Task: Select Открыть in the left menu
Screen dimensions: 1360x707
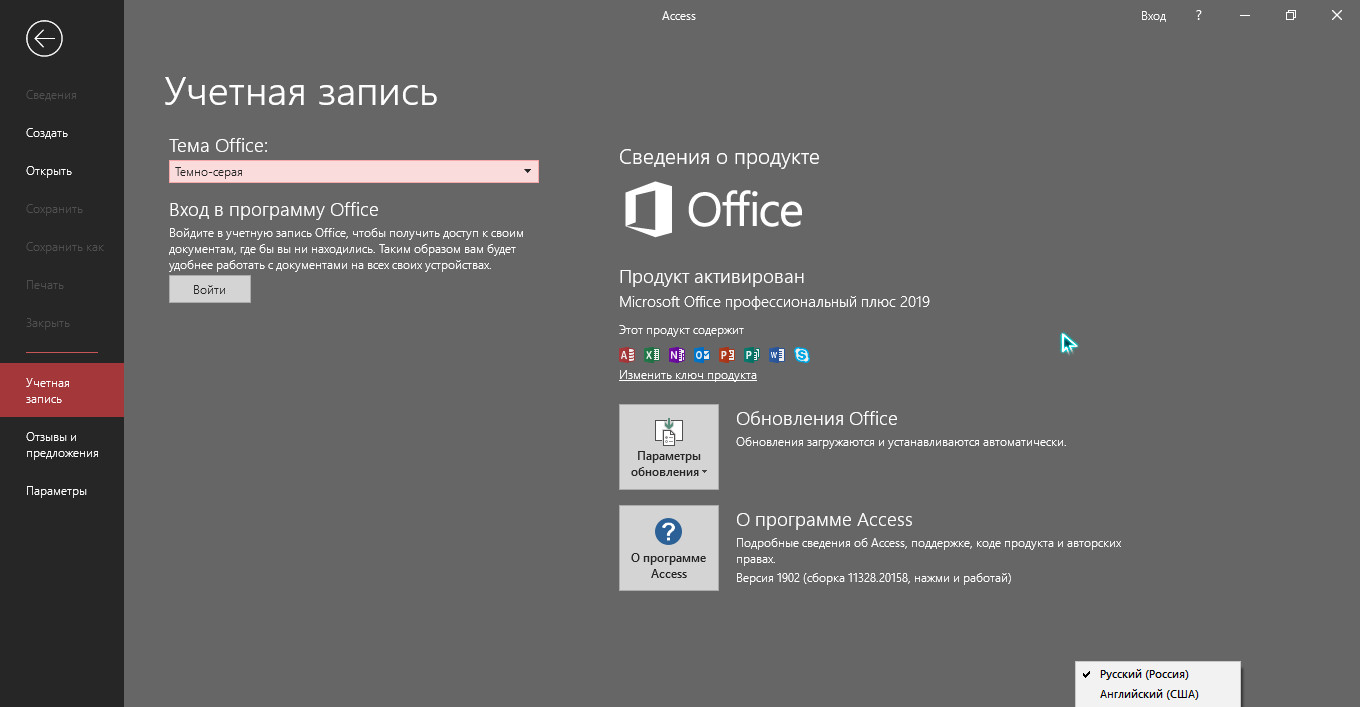Action: [x=49, y=171]
